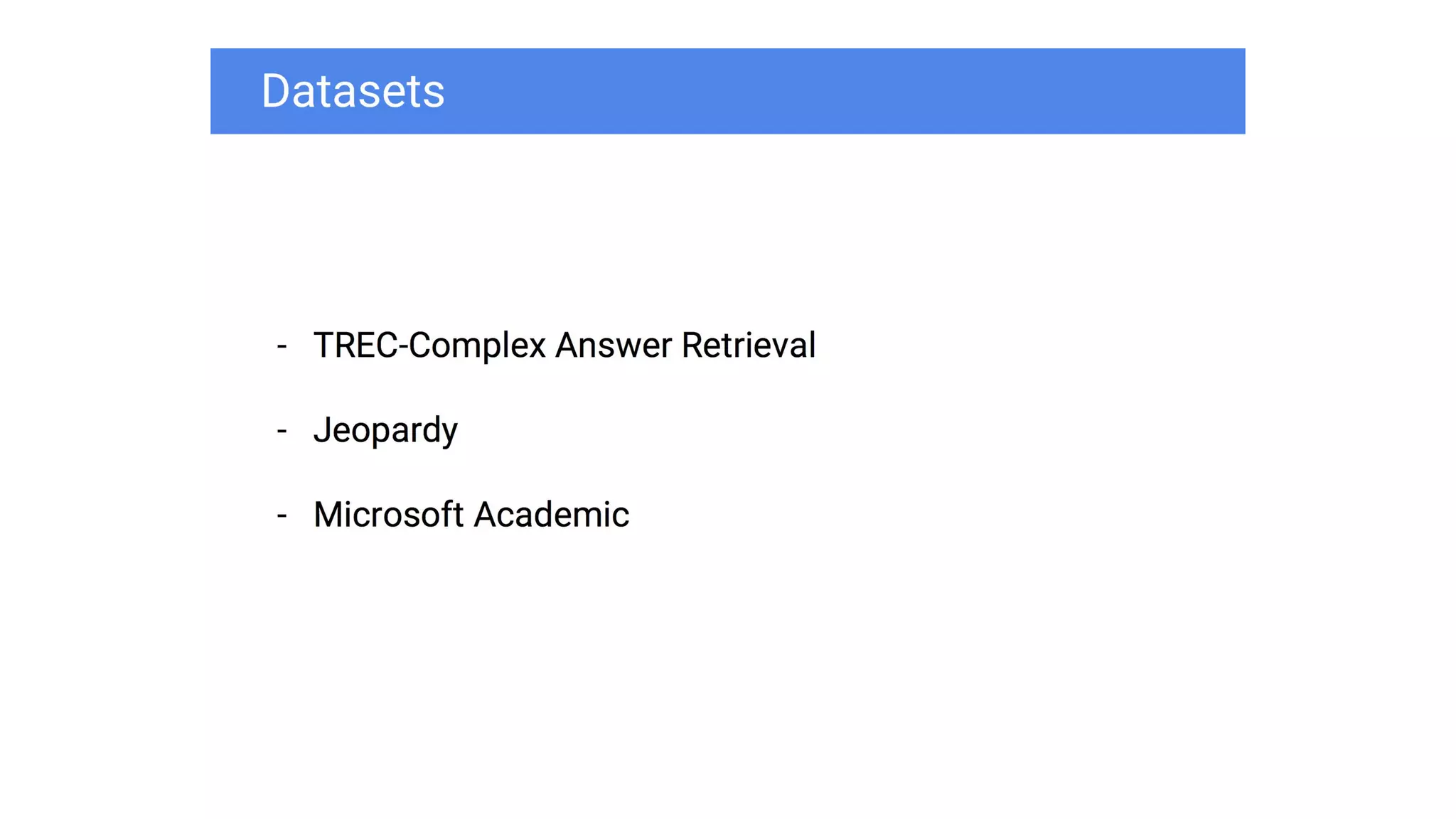Click blue header area left of "Datasets"
The width and height of the screenshot is (1456, 819).
click(235, 91)
